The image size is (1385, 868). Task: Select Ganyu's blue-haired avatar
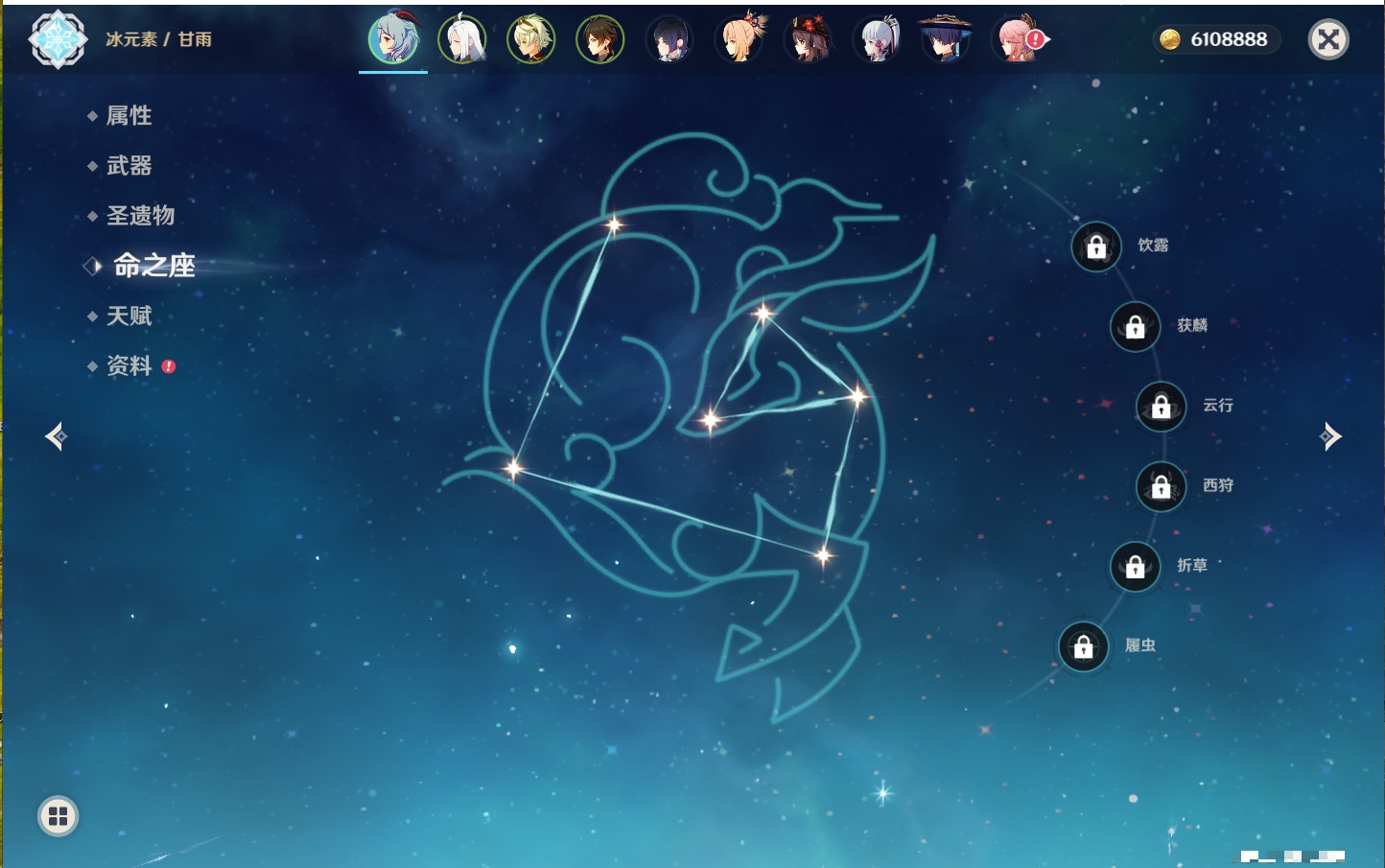point(393,39)
